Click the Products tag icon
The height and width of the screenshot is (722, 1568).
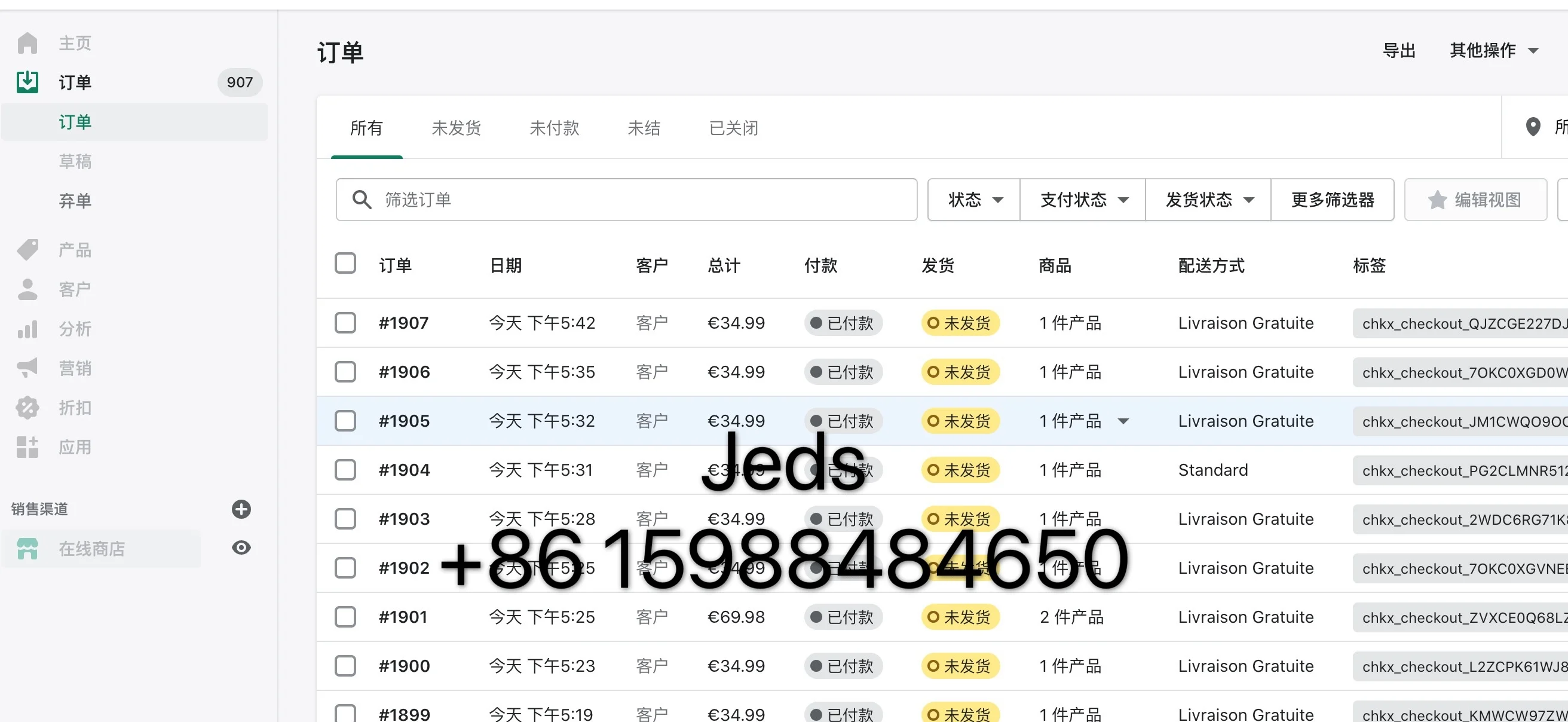27,250
